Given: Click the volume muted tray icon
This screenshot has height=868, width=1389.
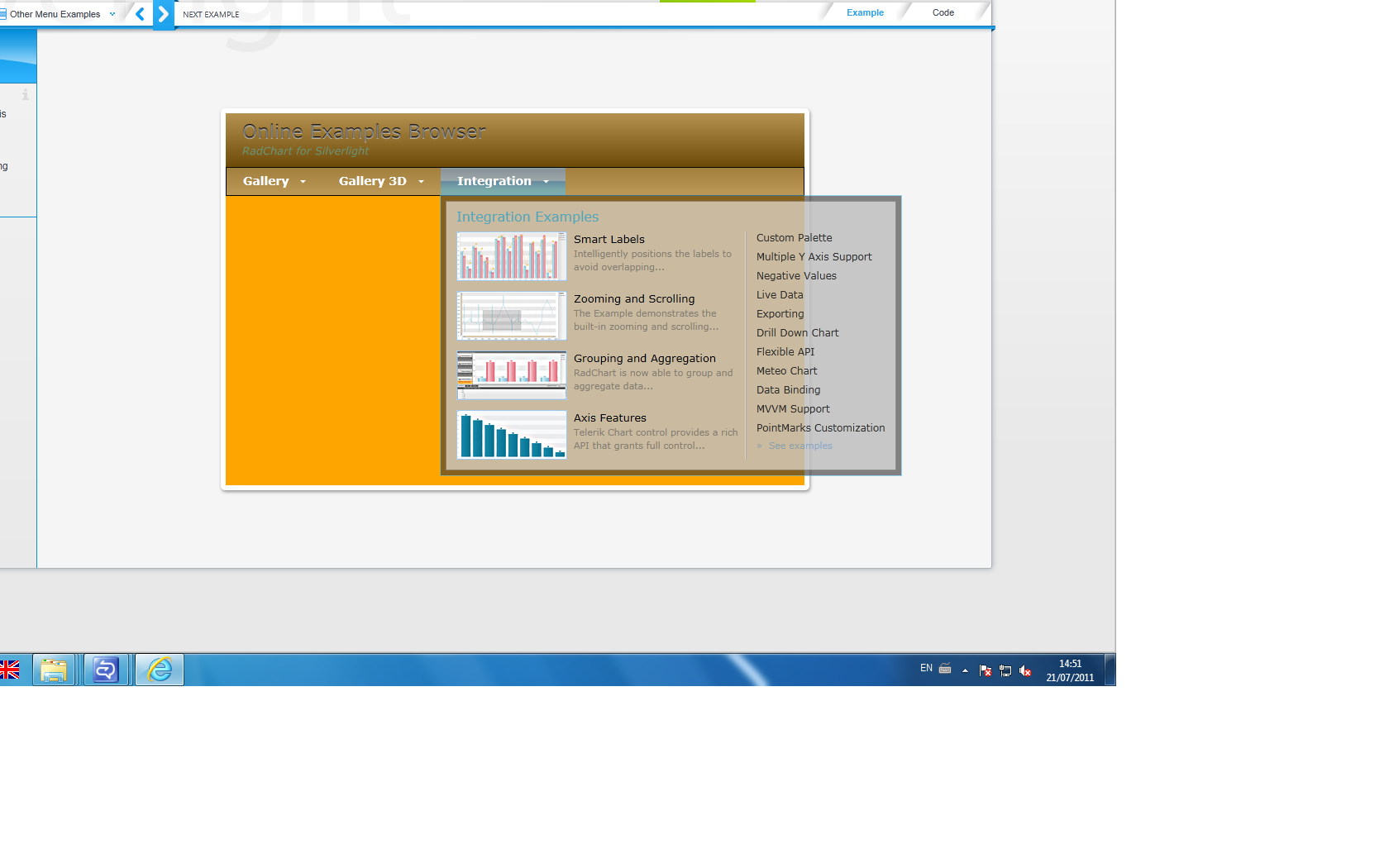Looking at the screenshot, I should [x=1025, y=670].
